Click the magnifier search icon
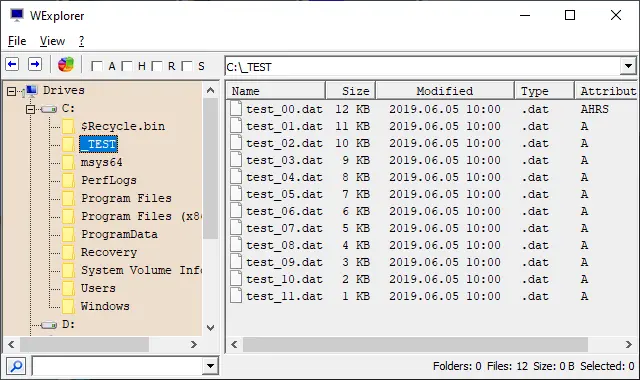The image size is (640, 380). (x=16, y=366)
